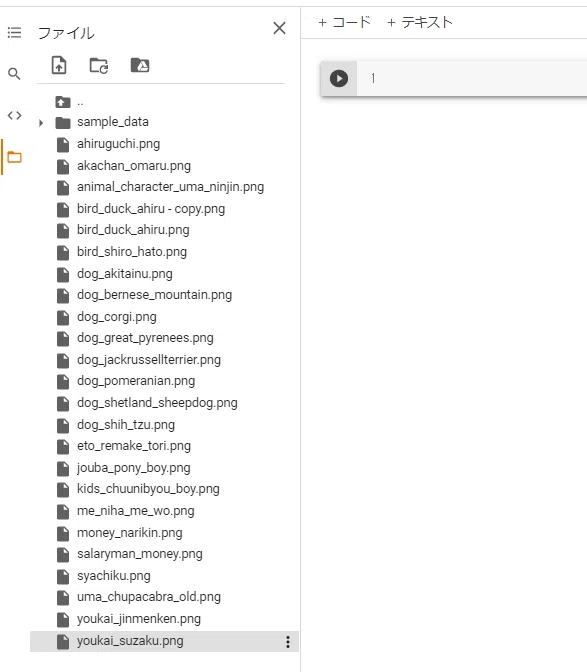
Task: Select uma_chupacabra_old.png file
Action: click(149, 597)
